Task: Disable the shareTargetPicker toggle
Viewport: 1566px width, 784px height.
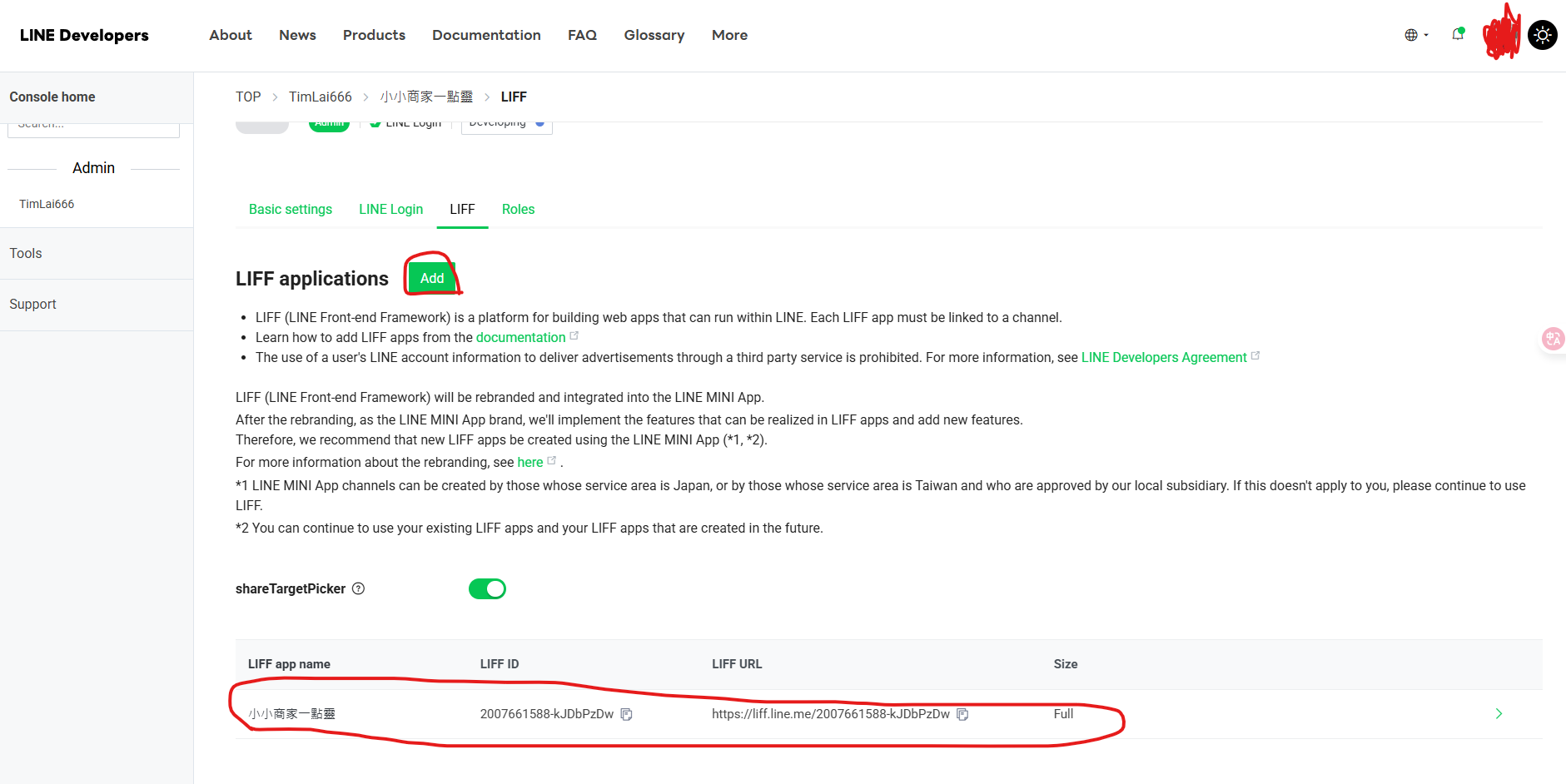Action: [487, 589]
